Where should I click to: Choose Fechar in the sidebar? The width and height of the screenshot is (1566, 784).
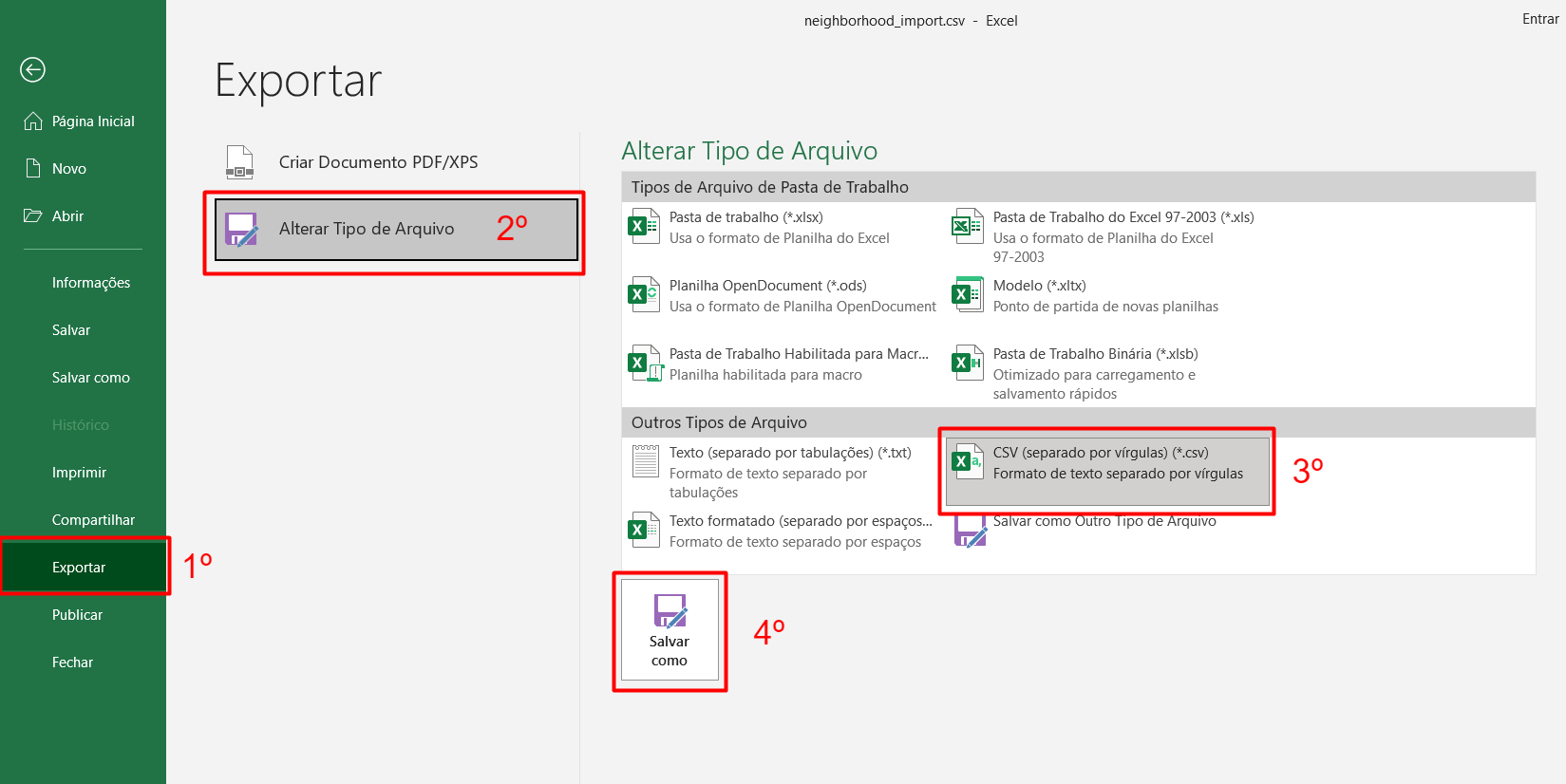(x=83, y=662)
